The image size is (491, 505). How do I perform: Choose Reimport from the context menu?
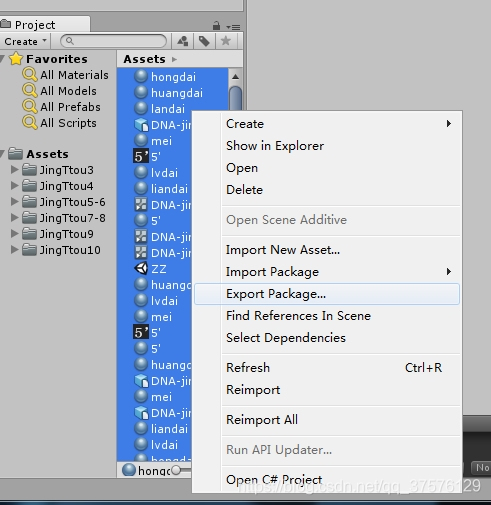(327, 390)
